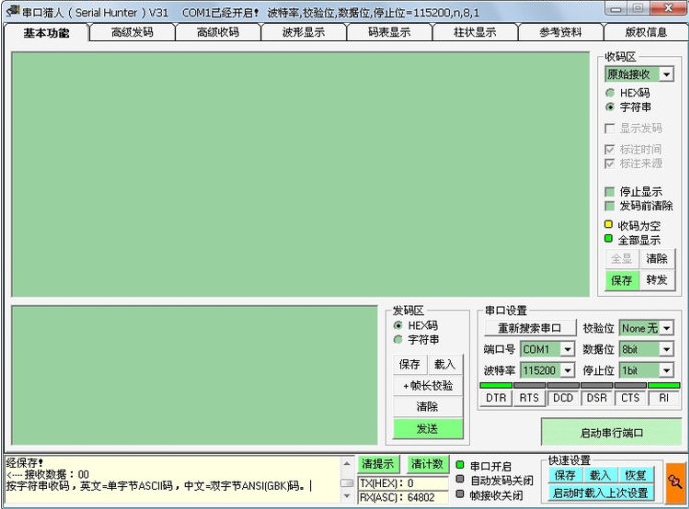The image size is (689, 509).
Task: Click the log scrollbar up arrow
Action: point(347,463)
